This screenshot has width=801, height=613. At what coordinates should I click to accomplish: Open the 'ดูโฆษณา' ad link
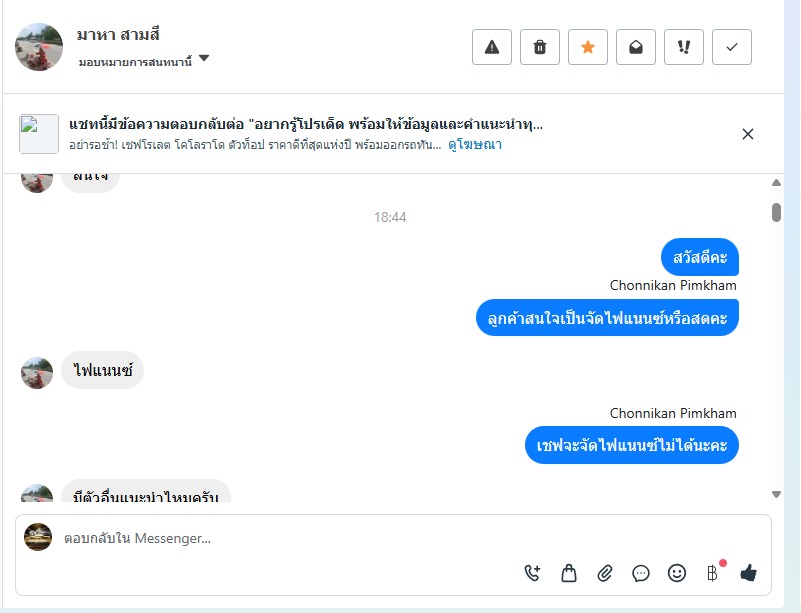coord(475,145)
